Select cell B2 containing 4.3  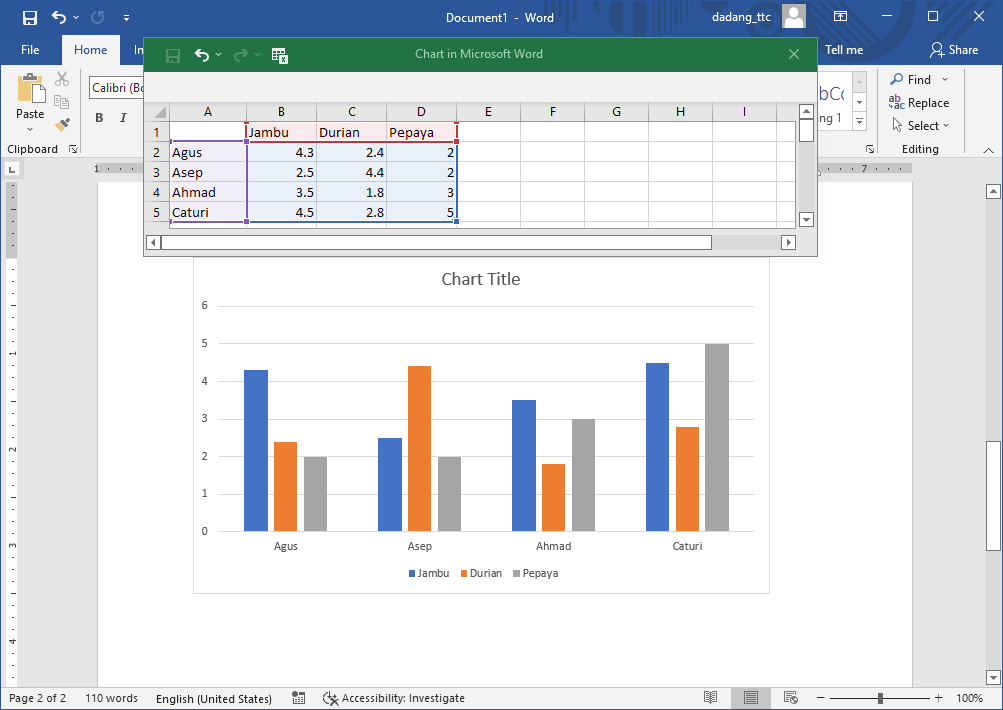coord(281,152)
